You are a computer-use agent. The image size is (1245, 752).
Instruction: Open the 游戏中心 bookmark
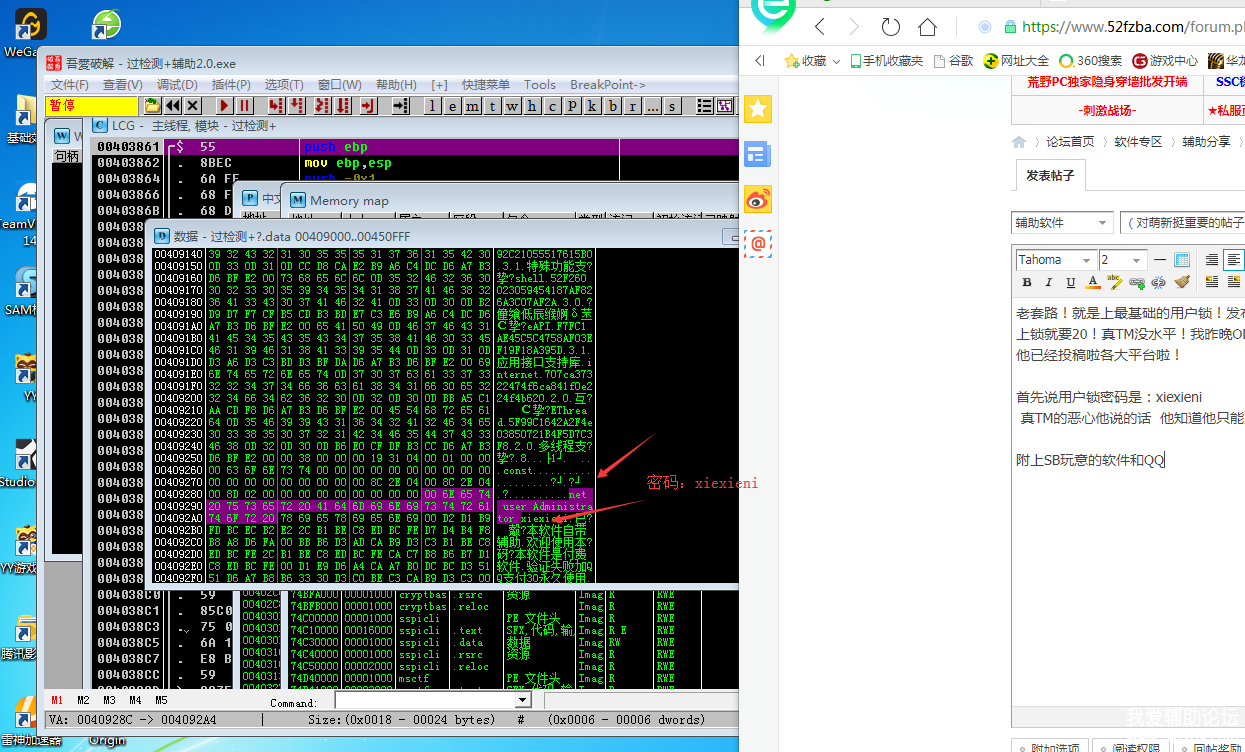(x=1165, y=60)
